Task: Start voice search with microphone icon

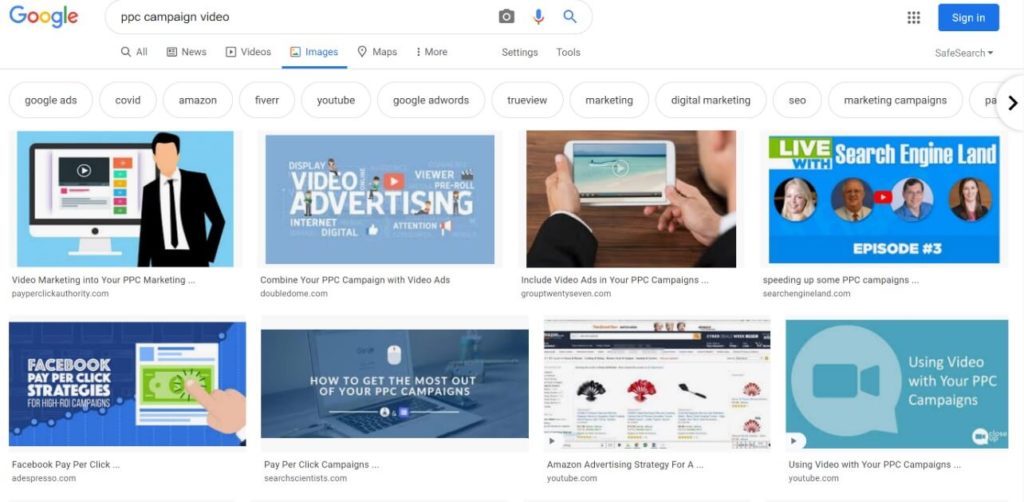Action: point(538,17)
